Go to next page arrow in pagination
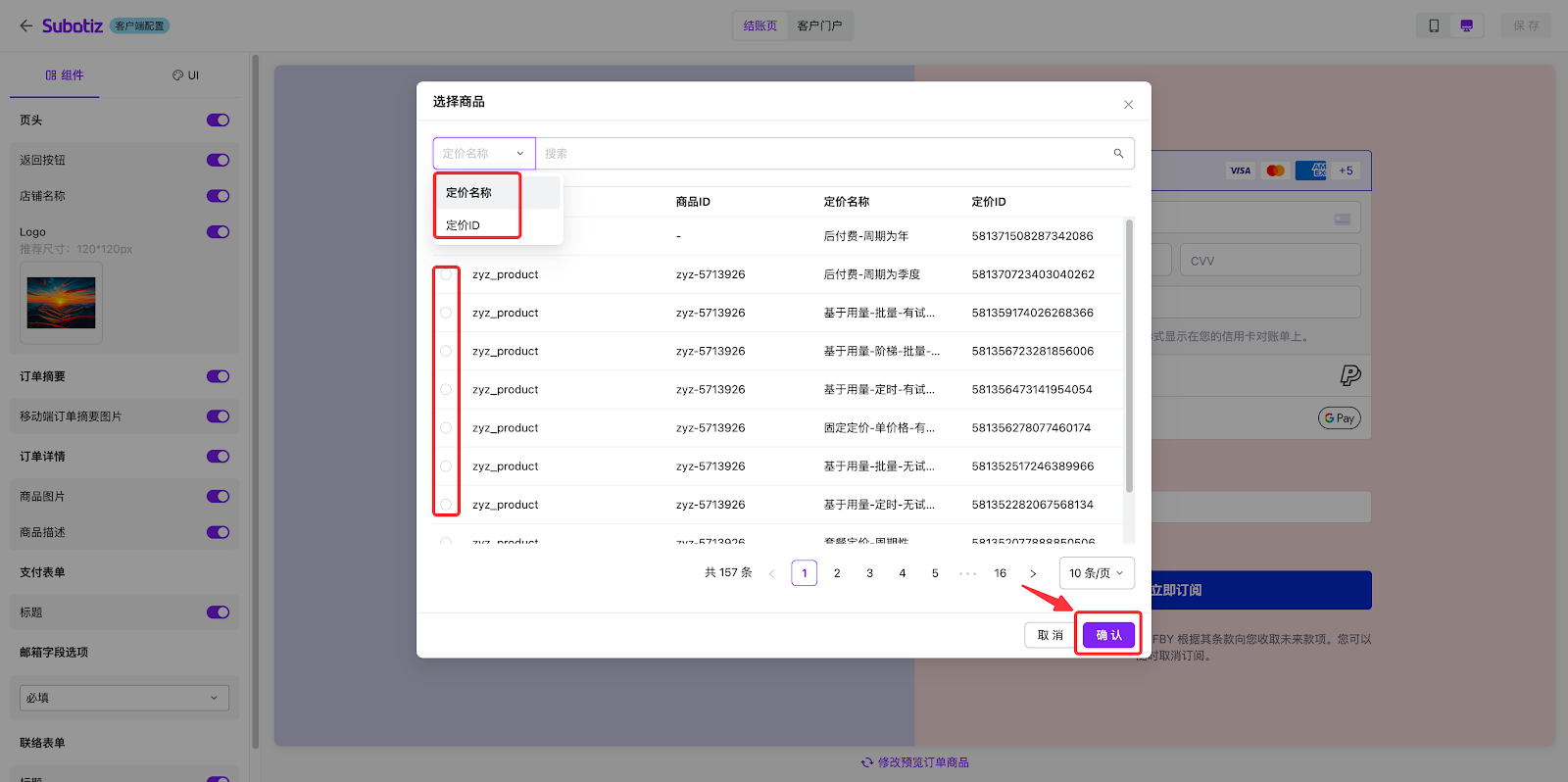Image resolution: width=1568 pixels, height=782 pixels. 1033,573
